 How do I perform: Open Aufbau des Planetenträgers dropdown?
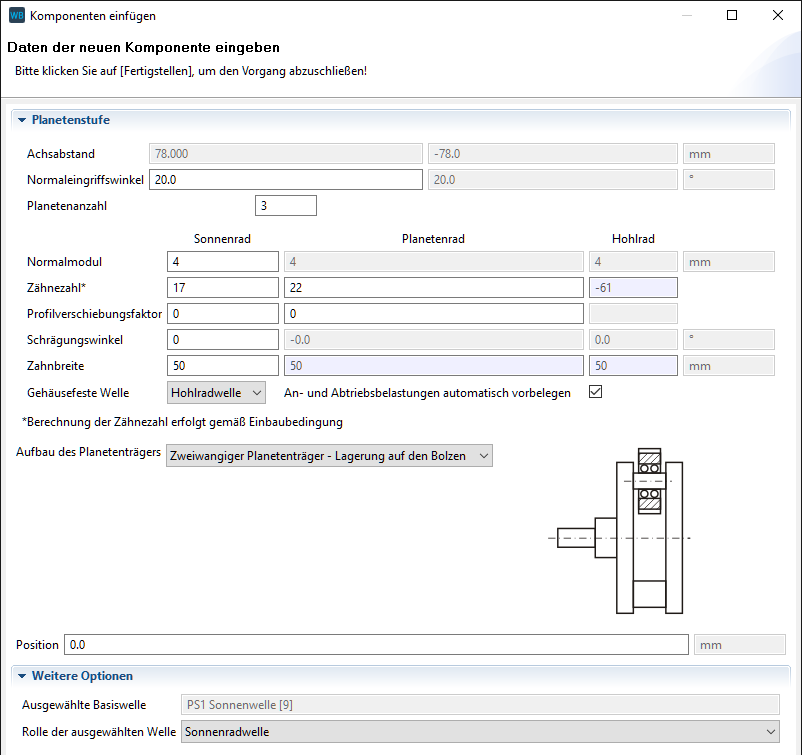pyautogui.click(x=329, y=456)
